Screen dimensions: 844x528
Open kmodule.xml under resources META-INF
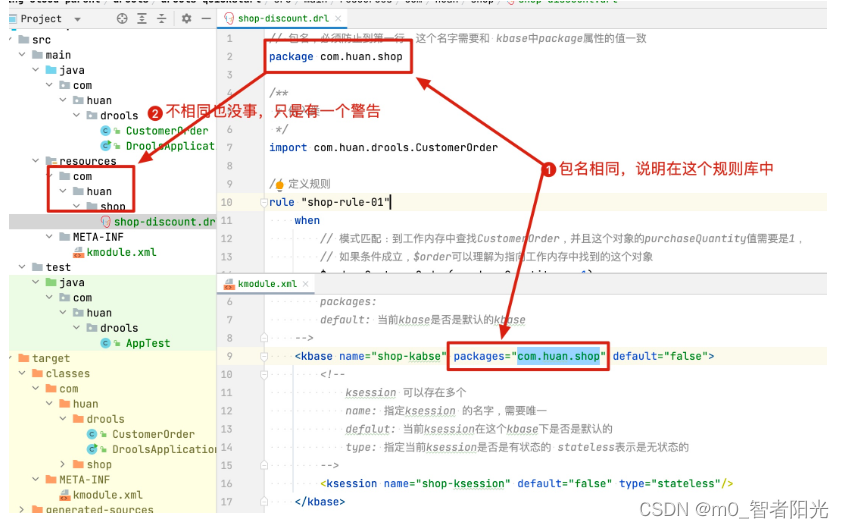pyautogui.click(x=122, y=252)
